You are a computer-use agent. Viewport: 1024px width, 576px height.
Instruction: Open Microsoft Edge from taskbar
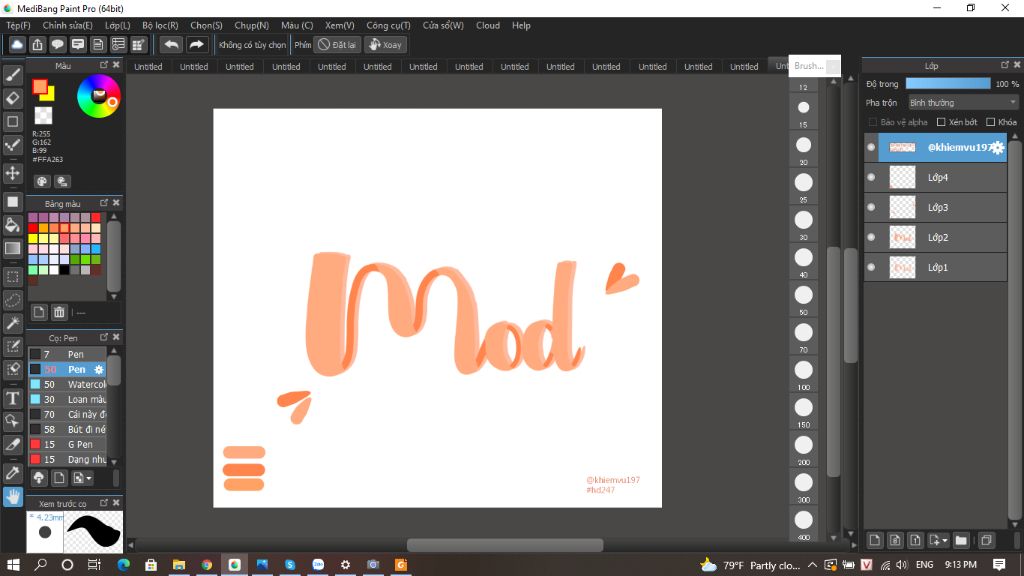[123, 564]
